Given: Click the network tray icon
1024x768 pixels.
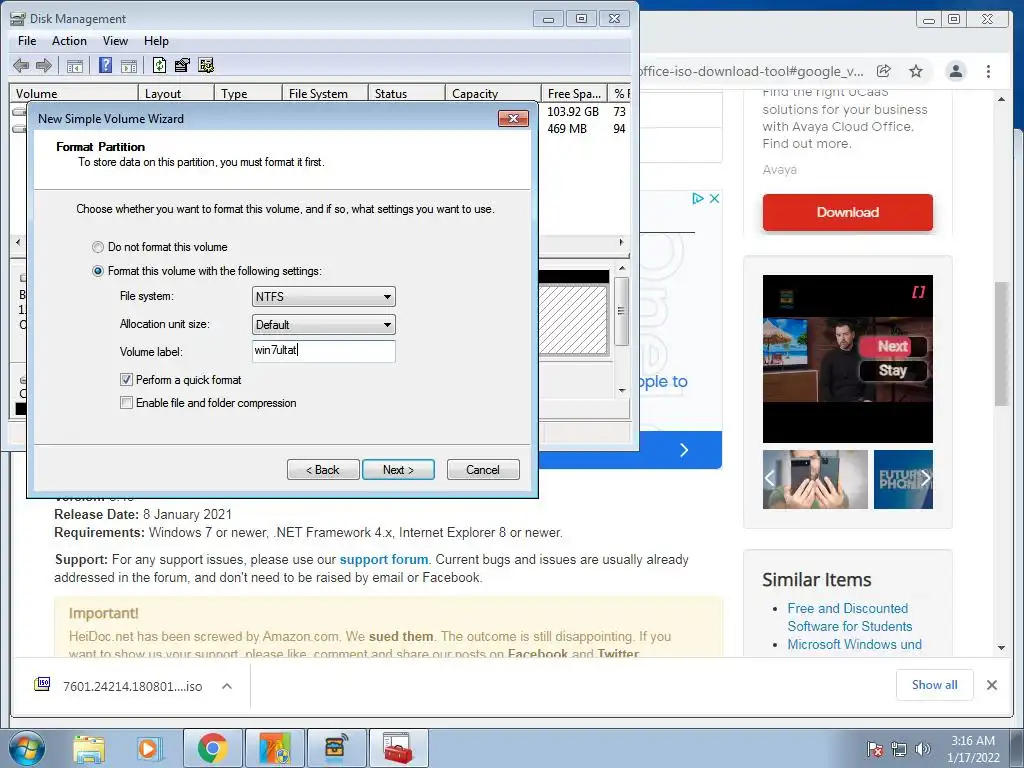Looking at the screenshot, I should tap(899, 749).
